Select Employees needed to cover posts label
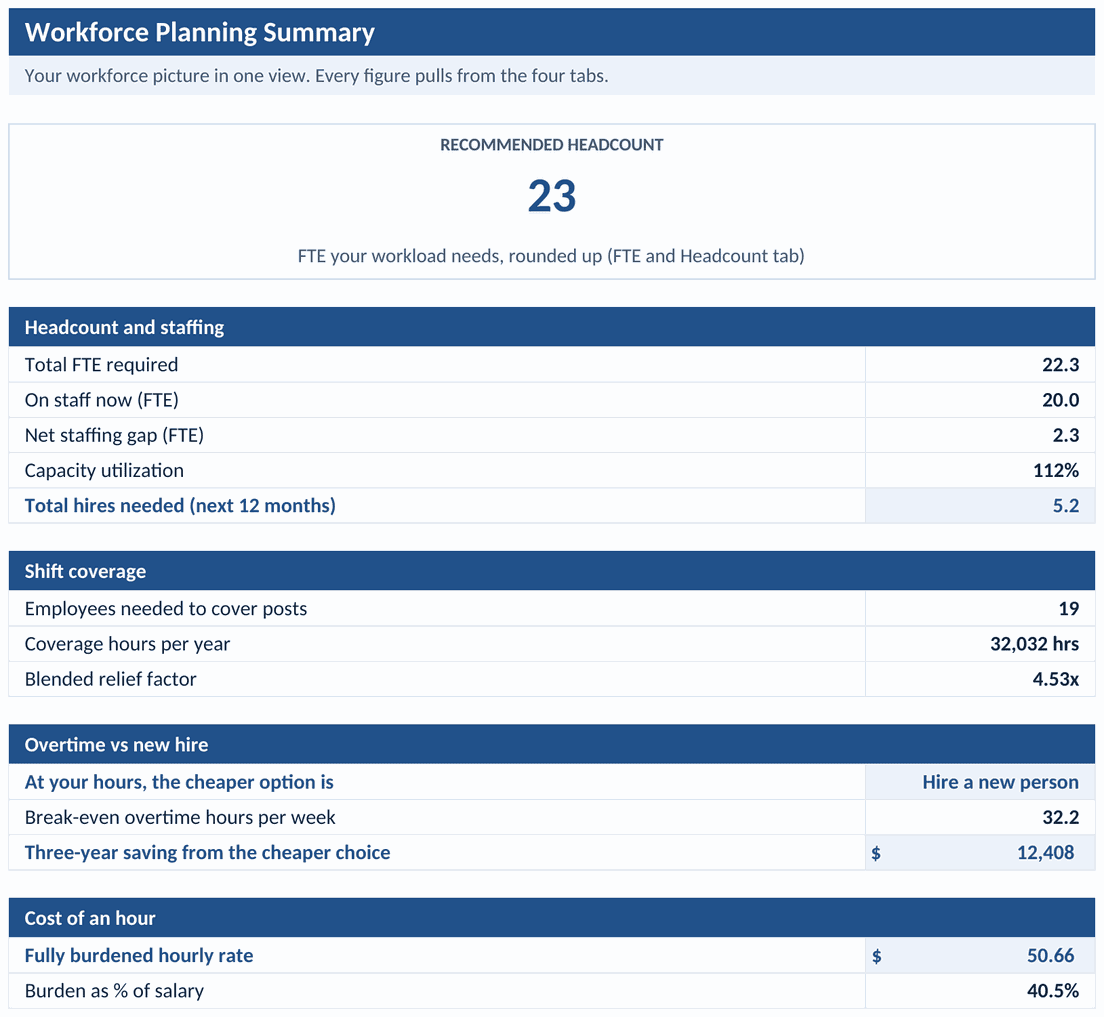Viewport: 1104px width, 1017px height. tap(165, 609)
